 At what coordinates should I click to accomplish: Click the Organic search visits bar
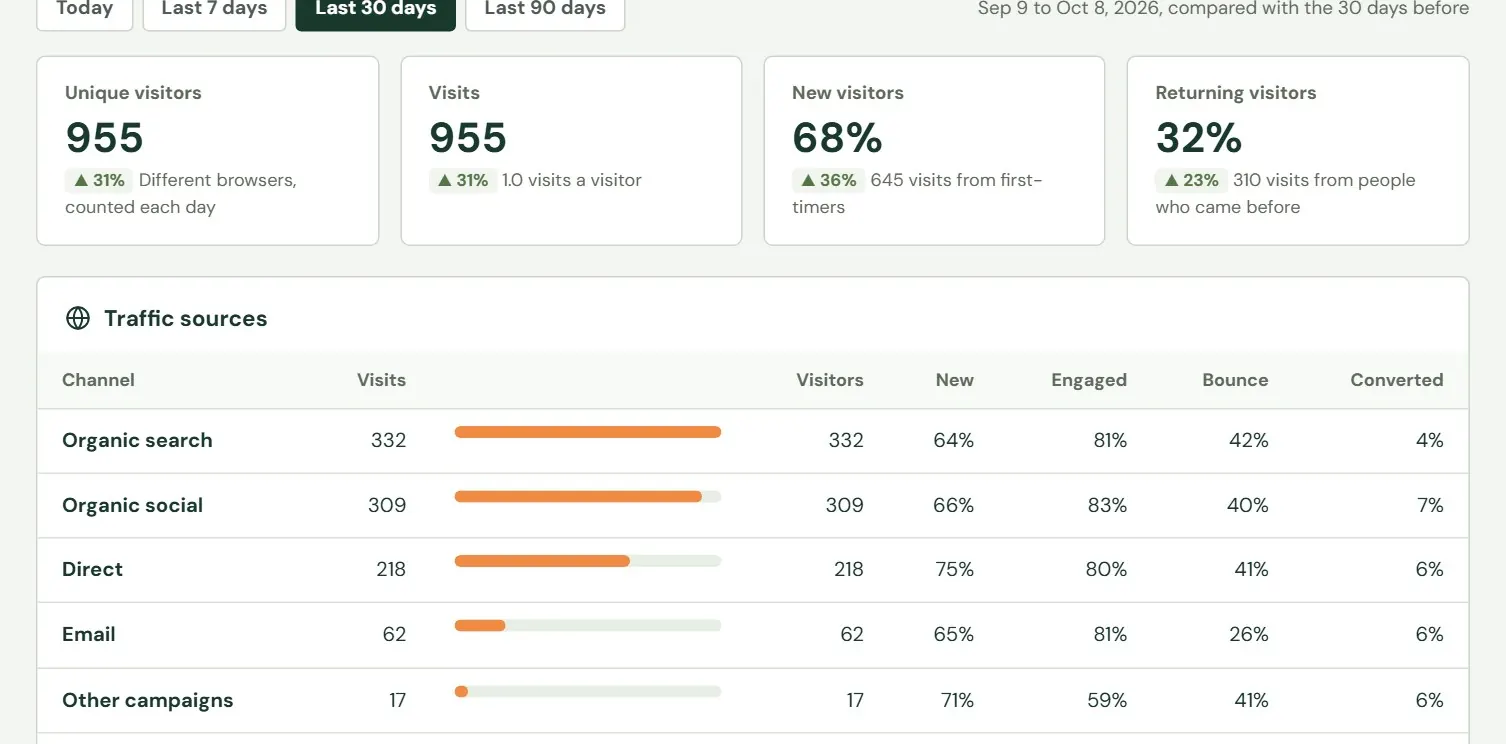click(x=588, y=432)
